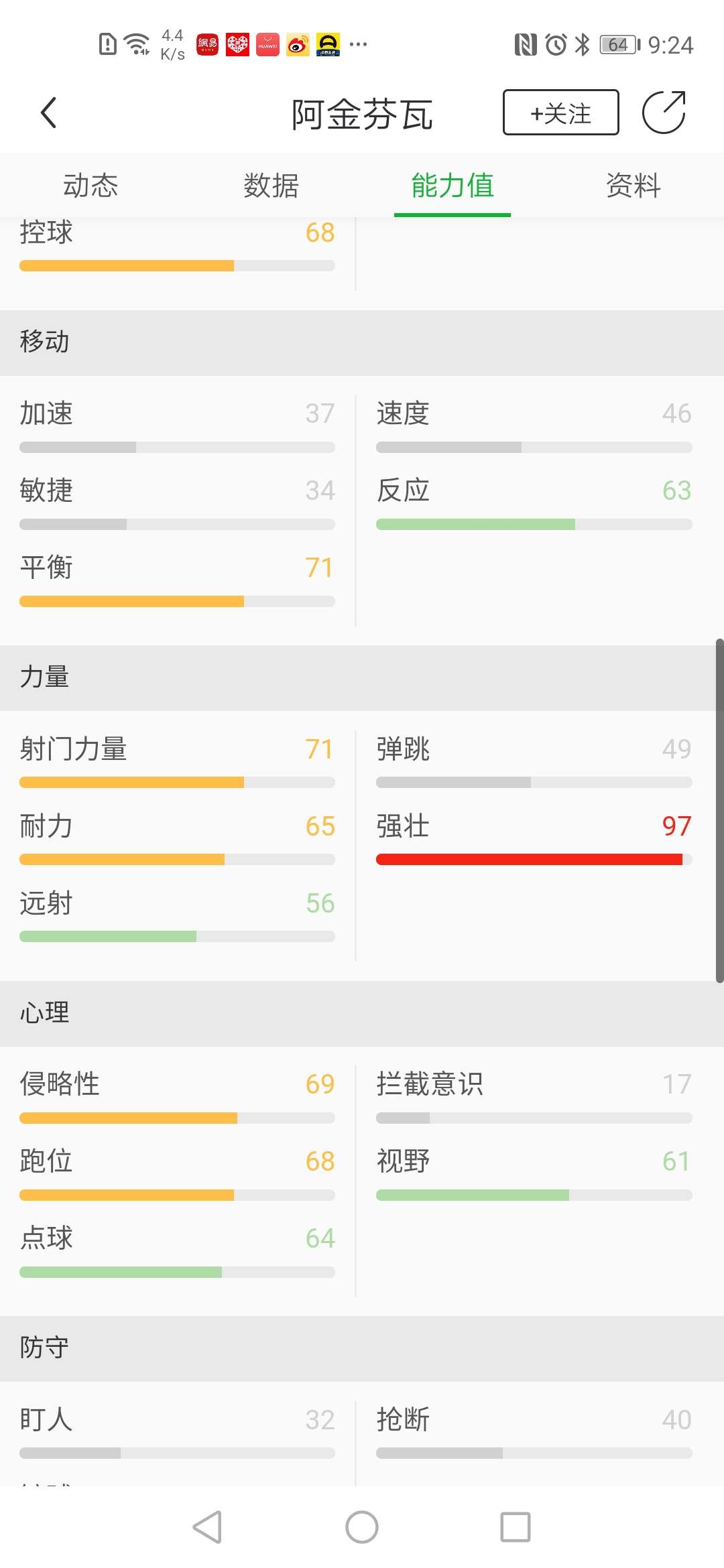The image size is (724, 1568).
Task: Tap the Weibo notification icon
Action: [298, 45]
